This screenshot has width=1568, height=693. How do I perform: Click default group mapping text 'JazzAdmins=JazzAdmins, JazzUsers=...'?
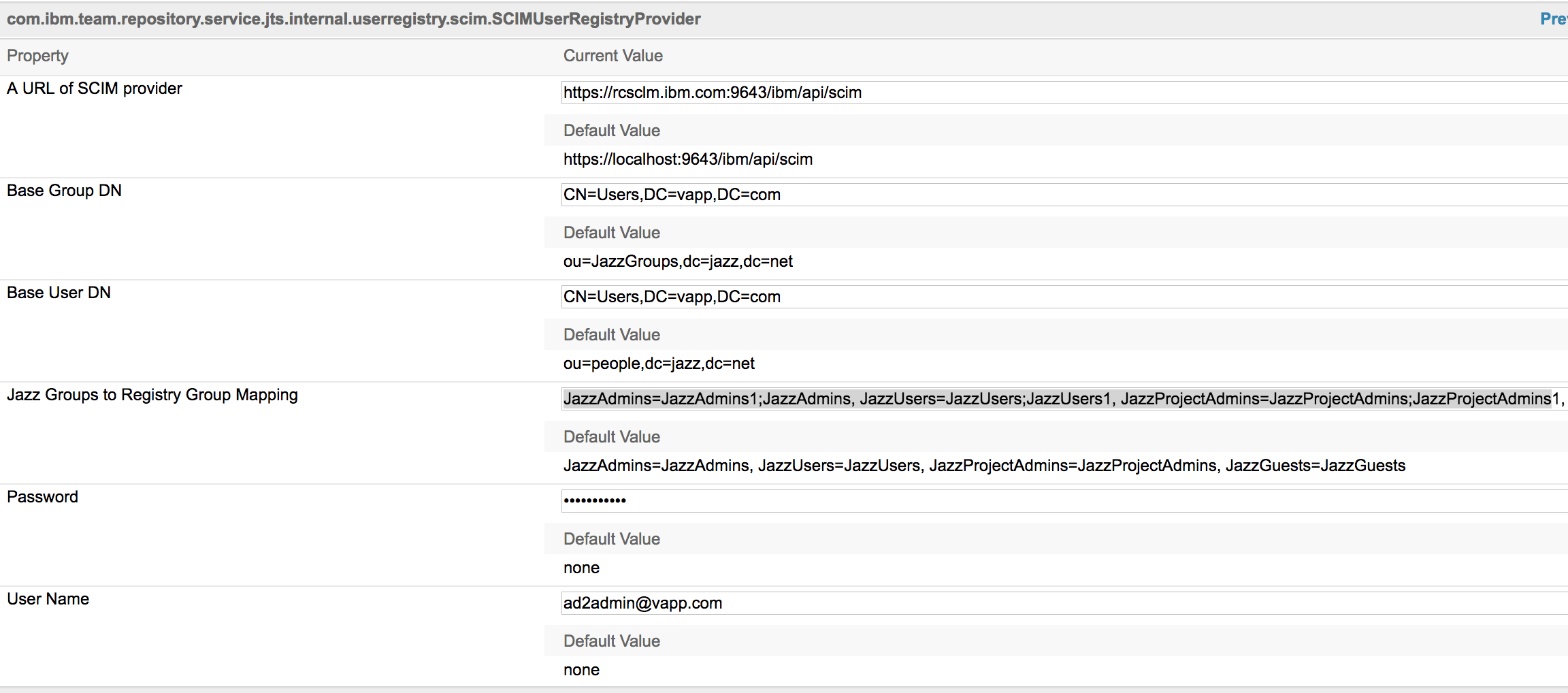tap(984, 466)
